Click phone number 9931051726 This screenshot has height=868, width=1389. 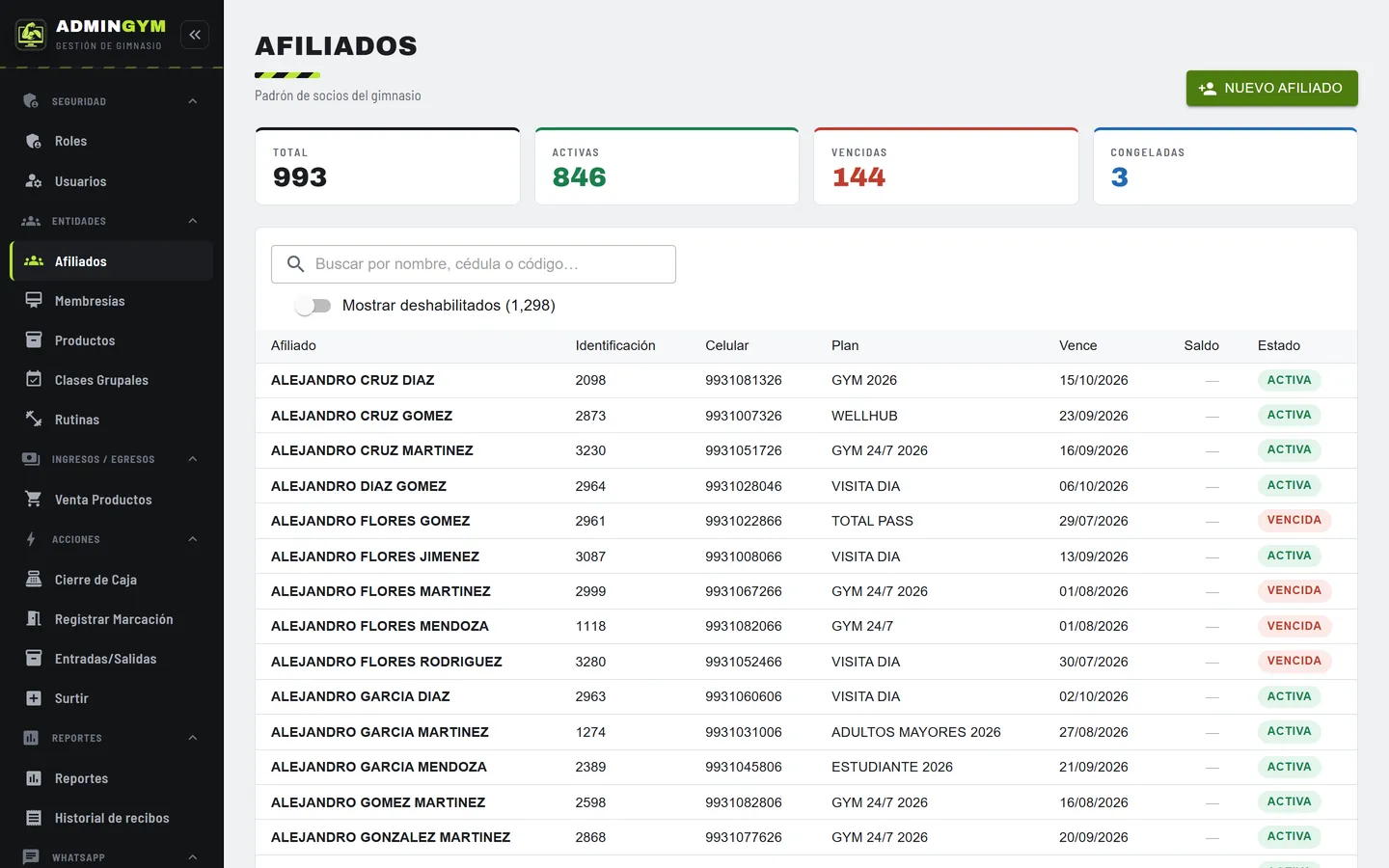[x=744, y=450]
